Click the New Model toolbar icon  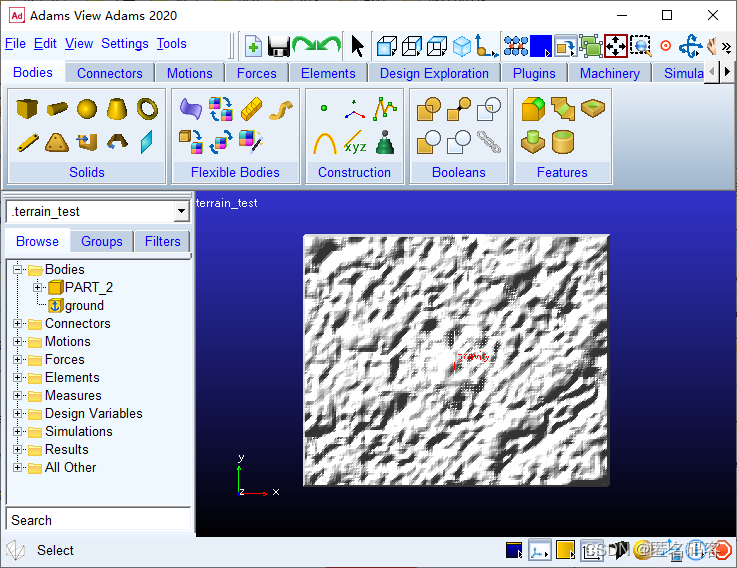pos(253,46)
